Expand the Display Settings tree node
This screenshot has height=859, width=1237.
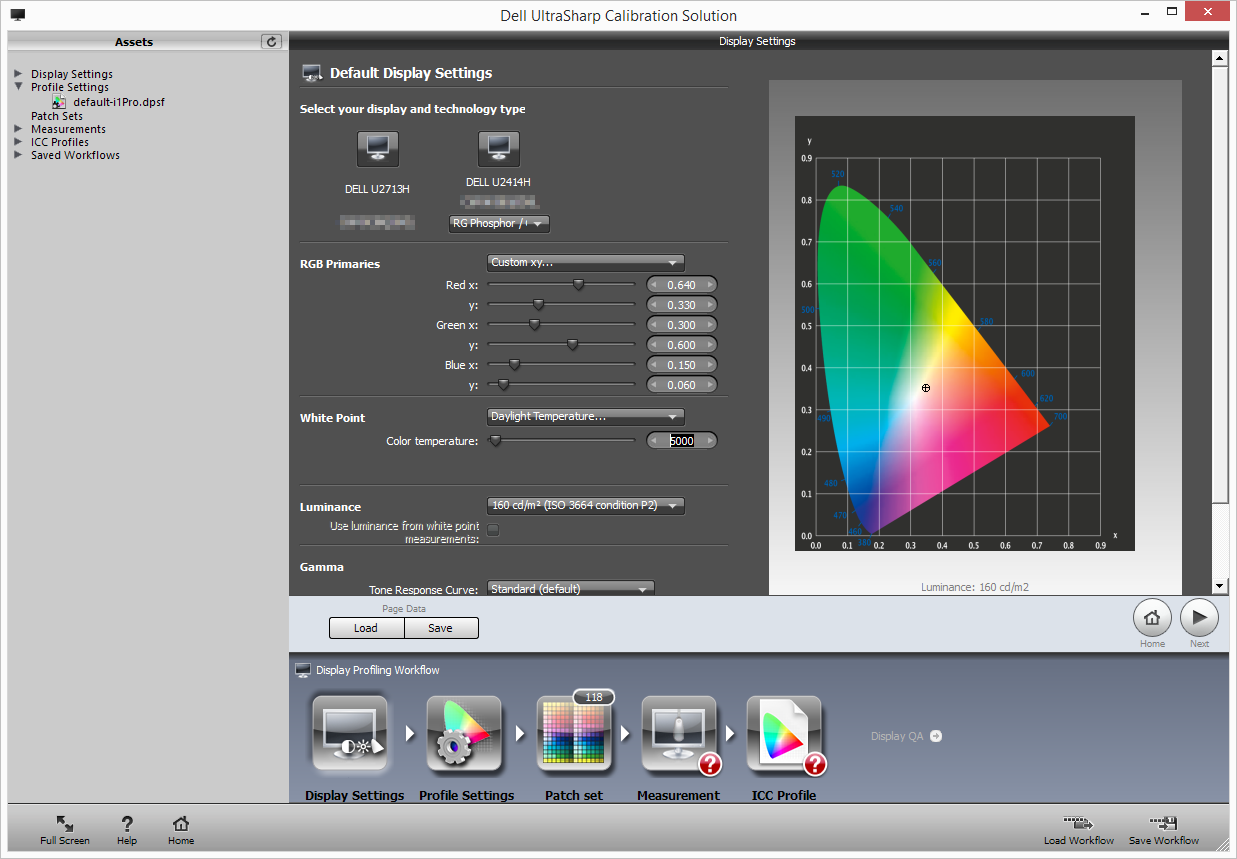[x=19, y=74]
